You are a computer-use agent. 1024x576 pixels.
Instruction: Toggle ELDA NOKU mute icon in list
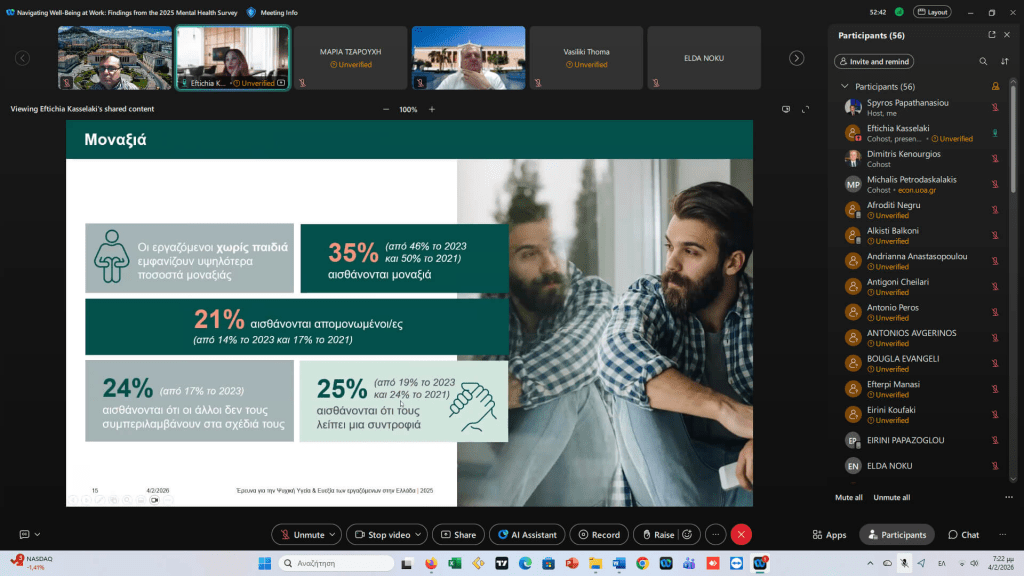995,466
